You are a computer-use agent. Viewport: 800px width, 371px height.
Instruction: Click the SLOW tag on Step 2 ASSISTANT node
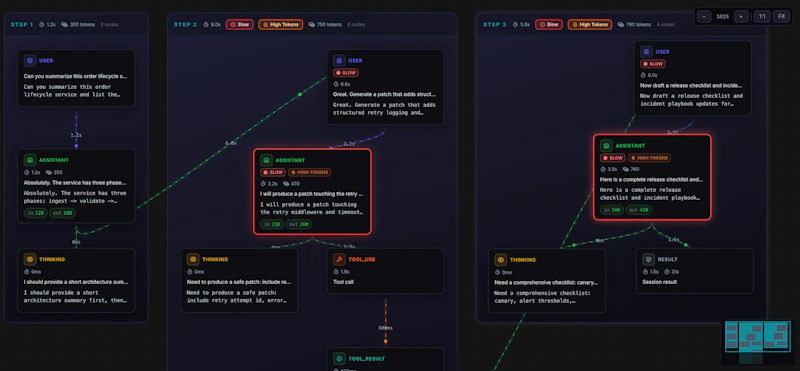pos(272,172)
